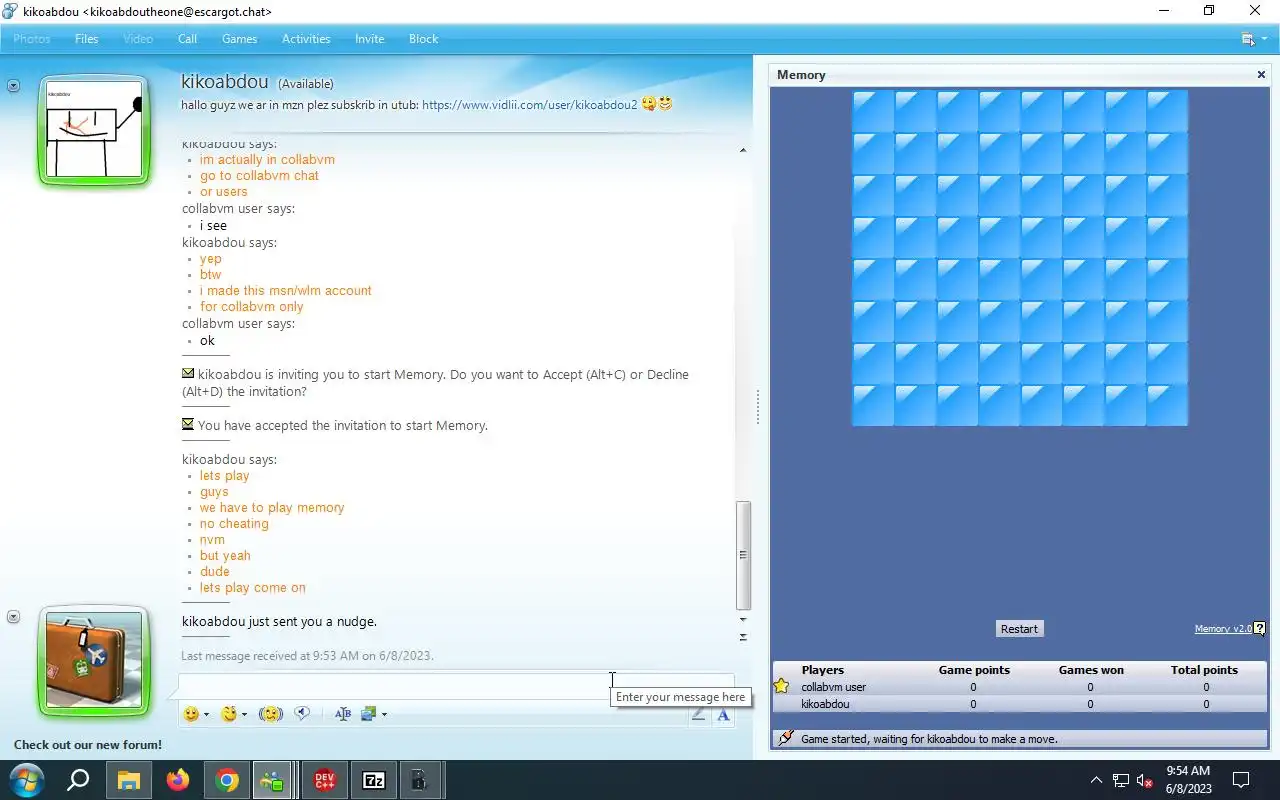The image size is (1280, 800).
Task: Open the Memory help question mark icon
Action: point(1259,629)
